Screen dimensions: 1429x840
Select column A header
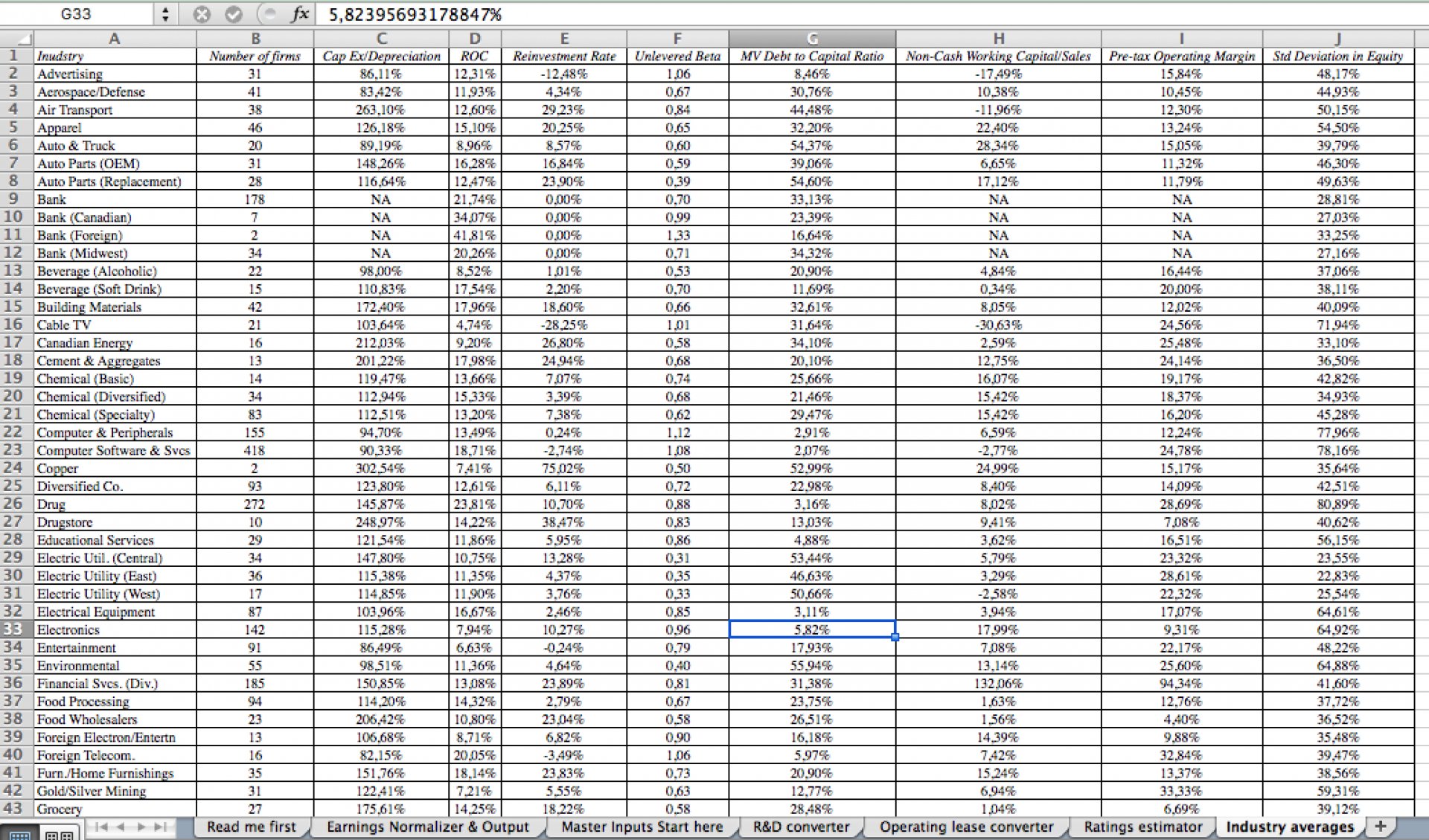(x=115, y=39)
